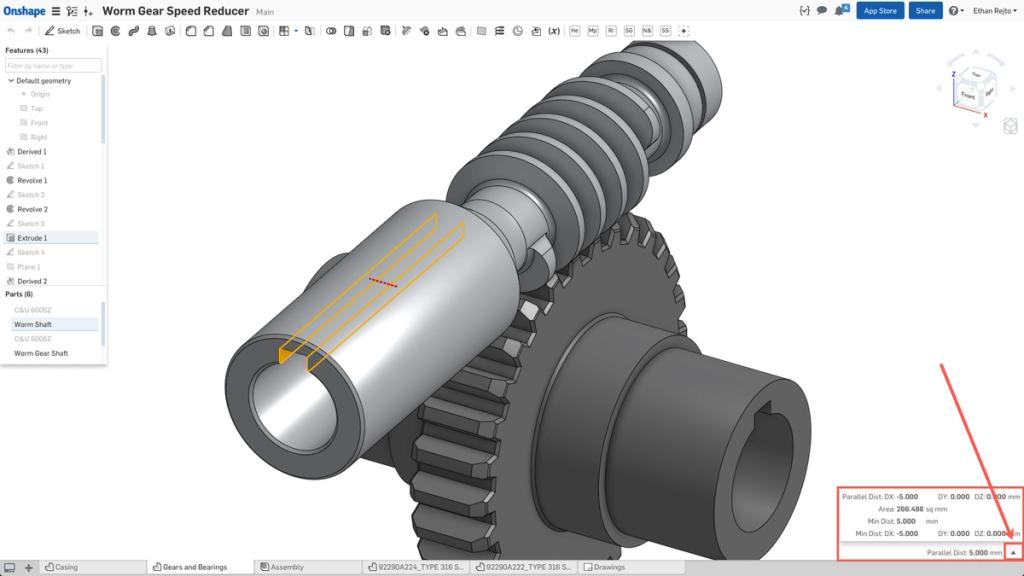Open the Drawings tab

(608, 566)
